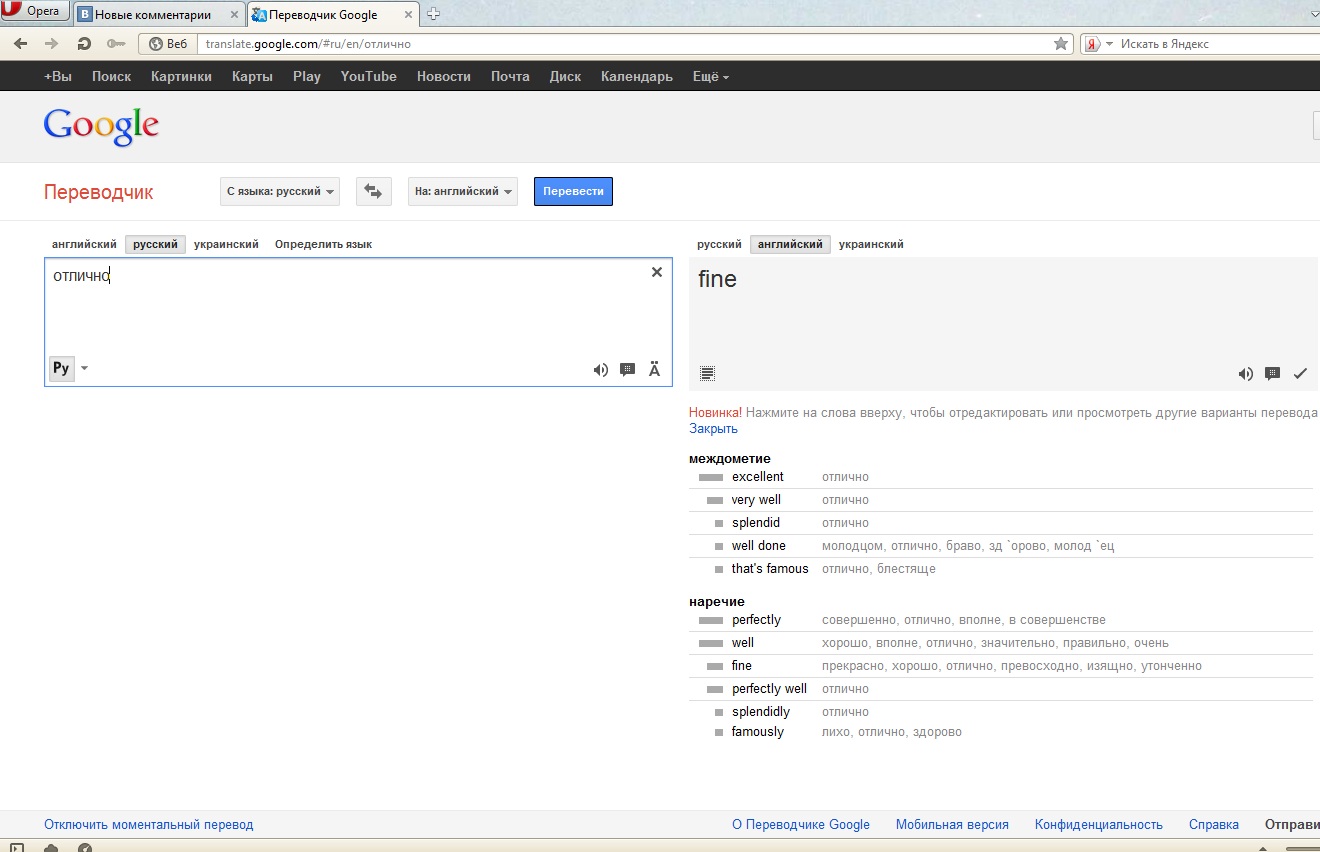Screen dimensions: 1320x852
Task: Open На: английский dropdown
Action: pyautogui.click(x=463, y=191)
